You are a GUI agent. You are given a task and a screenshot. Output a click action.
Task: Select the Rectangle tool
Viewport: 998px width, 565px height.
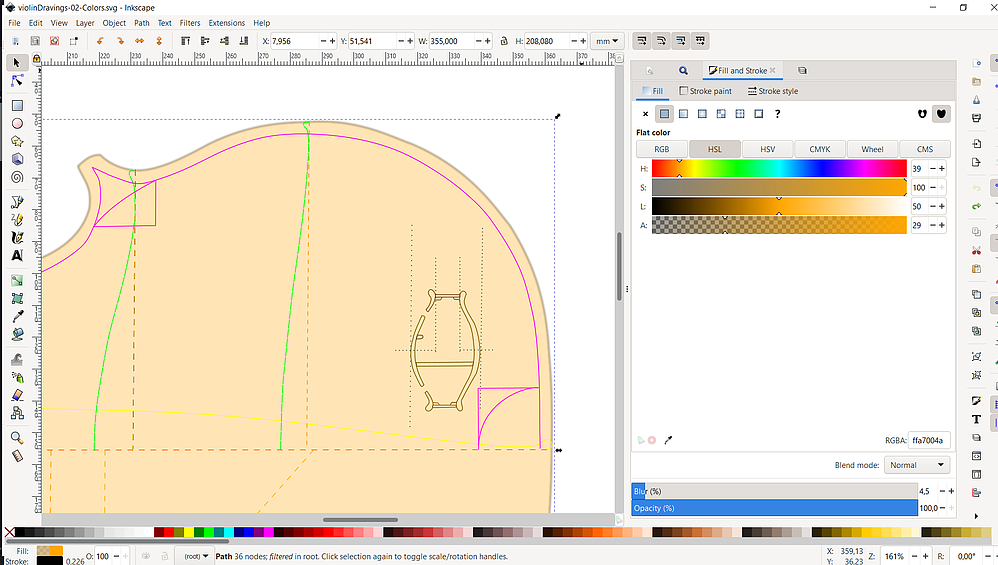coord(17,105)
